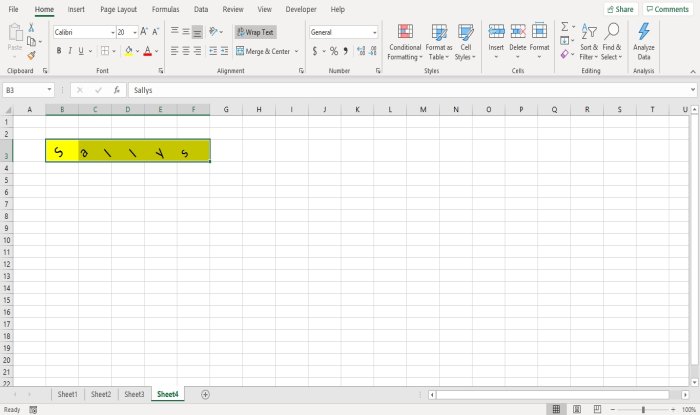Click the Cut scissors icon

click(31, 28)
